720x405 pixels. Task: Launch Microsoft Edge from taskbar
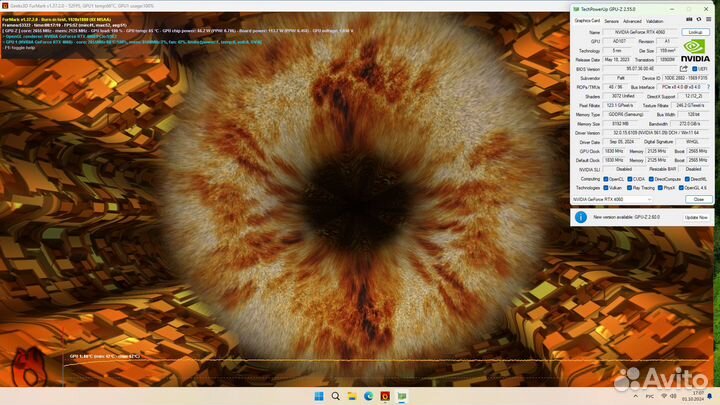click(369, 396)
